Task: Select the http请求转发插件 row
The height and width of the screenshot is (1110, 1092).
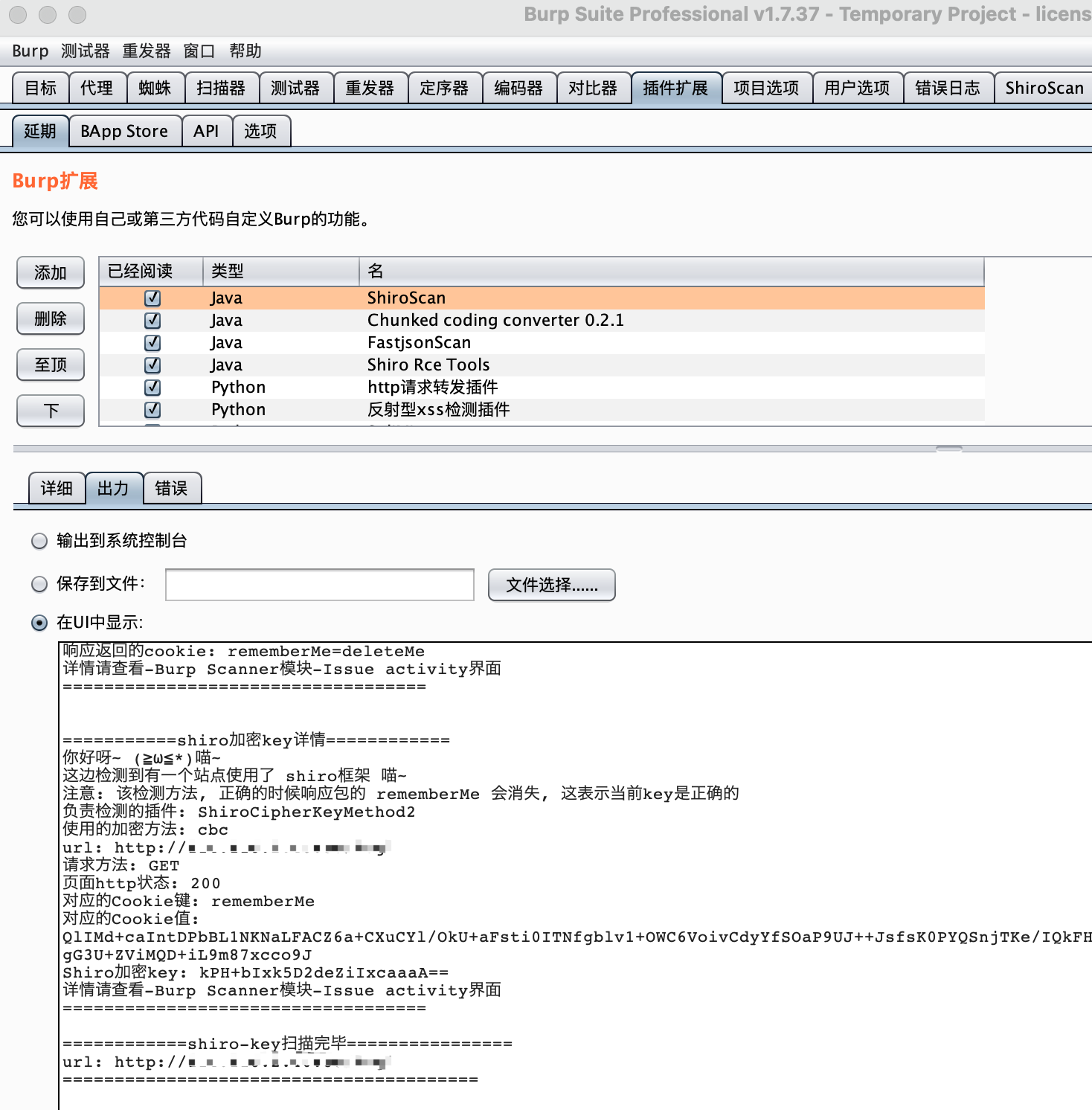Action: click(x=542, y=388)
